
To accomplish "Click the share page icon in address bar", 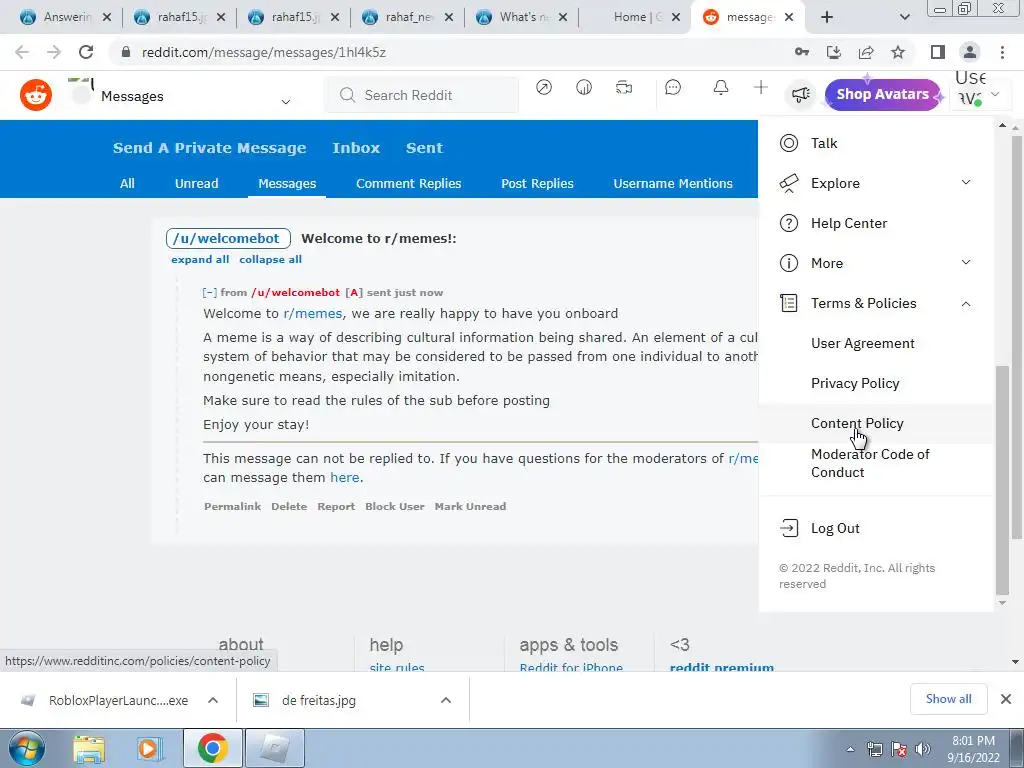I will click(866, 52).
